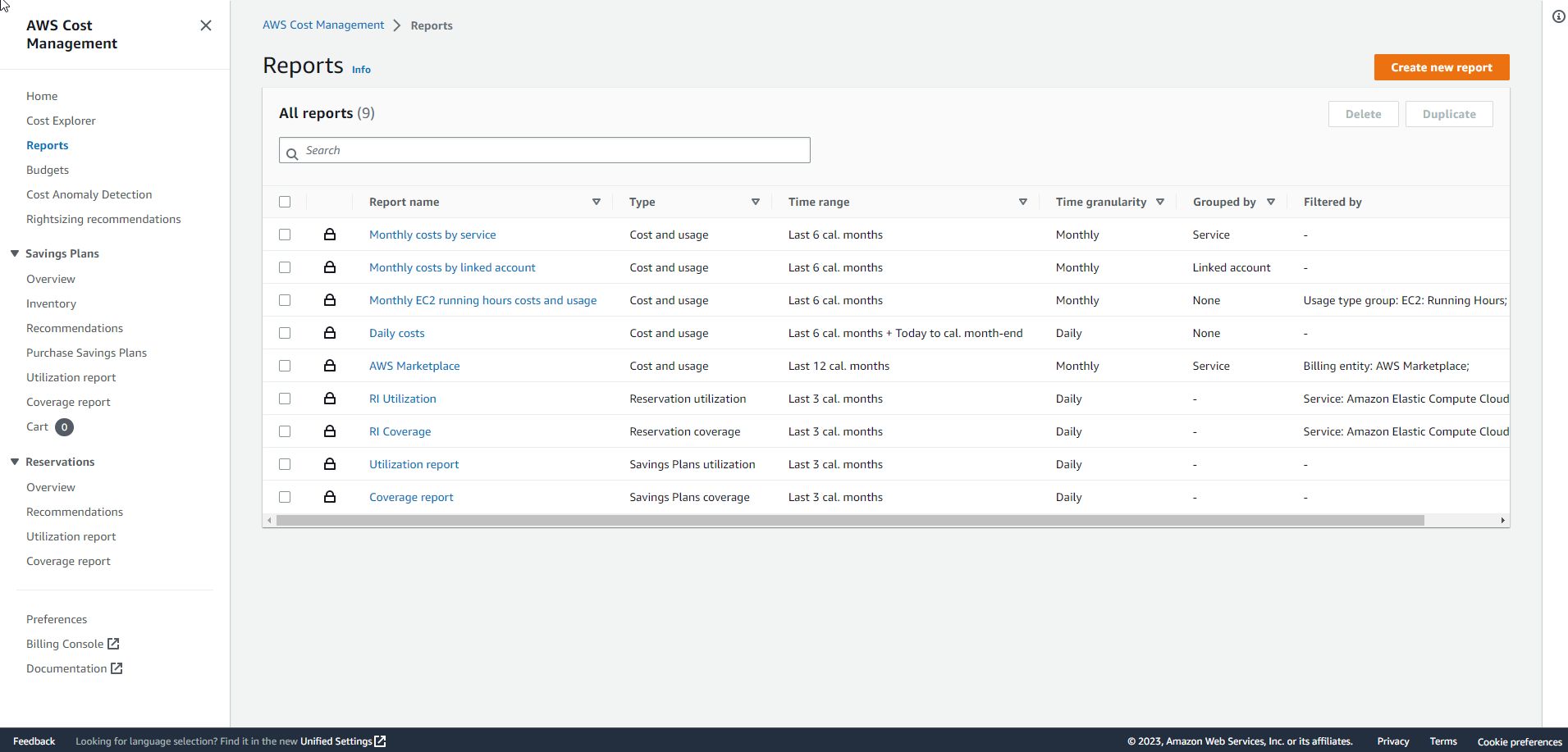1568x752 pixels.
Task: Click lock icon in Daily costs row
Action: click(330, 333)
